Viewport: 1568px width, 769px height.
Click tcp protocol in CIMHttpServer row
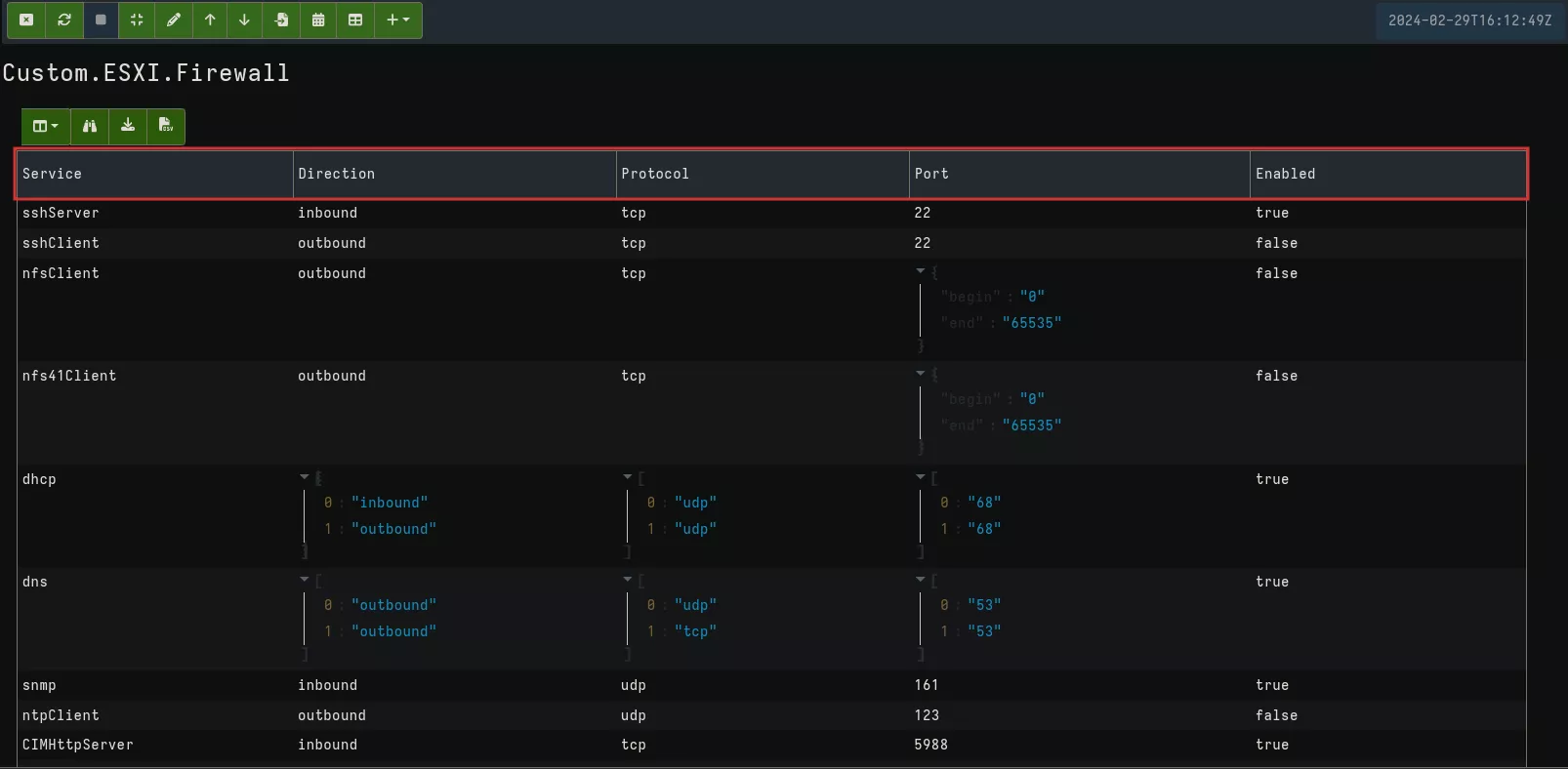[634, 745]
